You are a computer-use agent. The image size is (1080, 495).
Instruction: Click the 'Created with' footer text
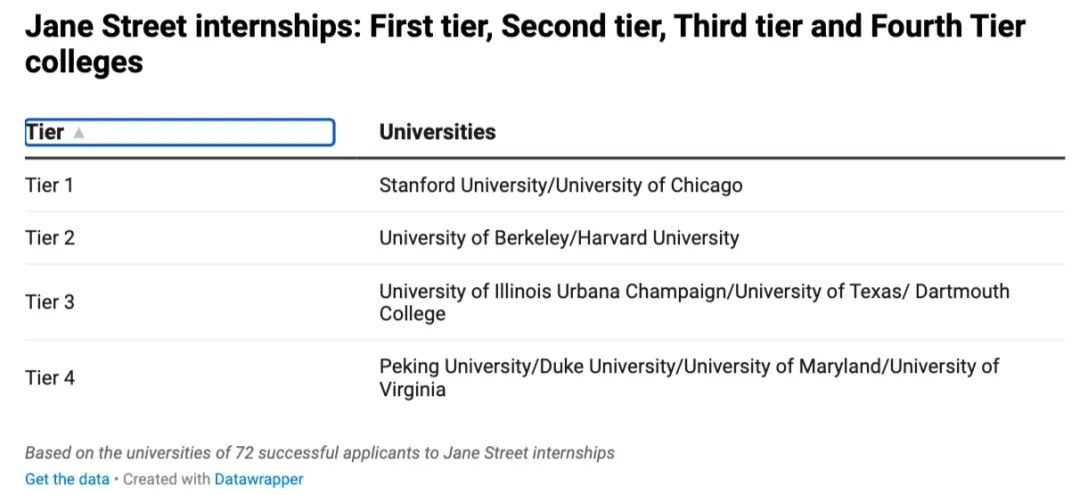167,479
